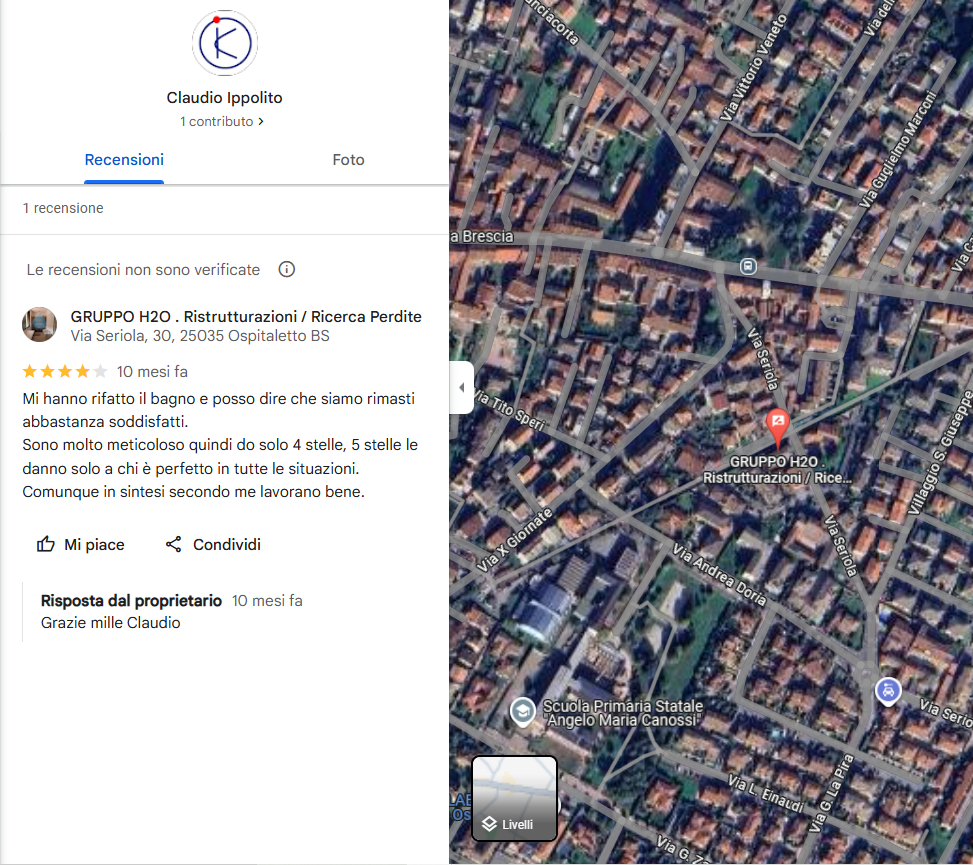Click the Mi piace button label
This screenshot has height=865, width=973.
tap(94, 545)
